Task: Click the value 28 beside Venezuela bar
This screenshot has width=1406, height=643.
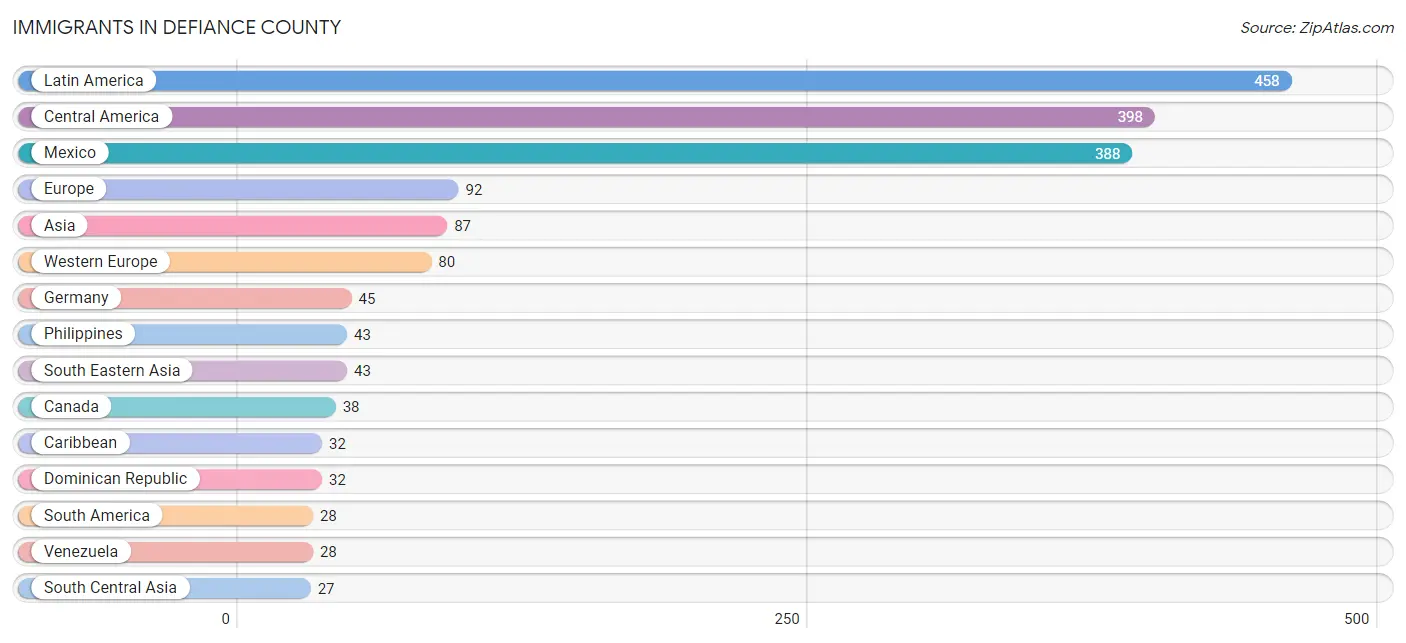Action: pyautogui.click(x=328, y=552)
